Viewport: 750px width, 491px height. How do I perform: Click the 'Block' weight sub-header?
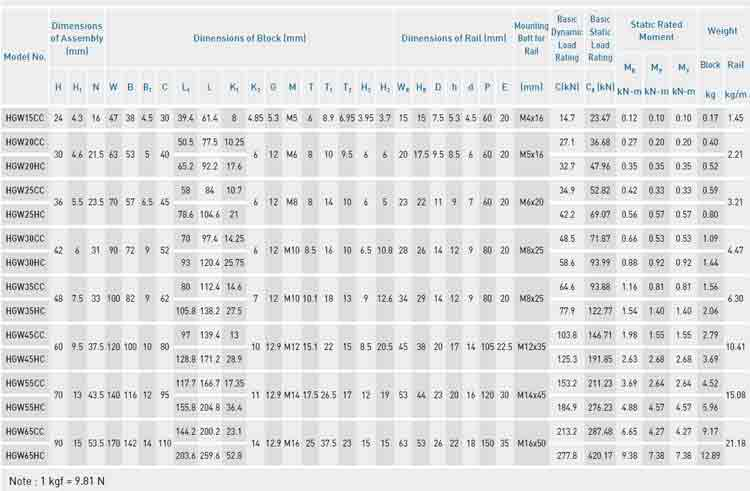coord(710,65)
